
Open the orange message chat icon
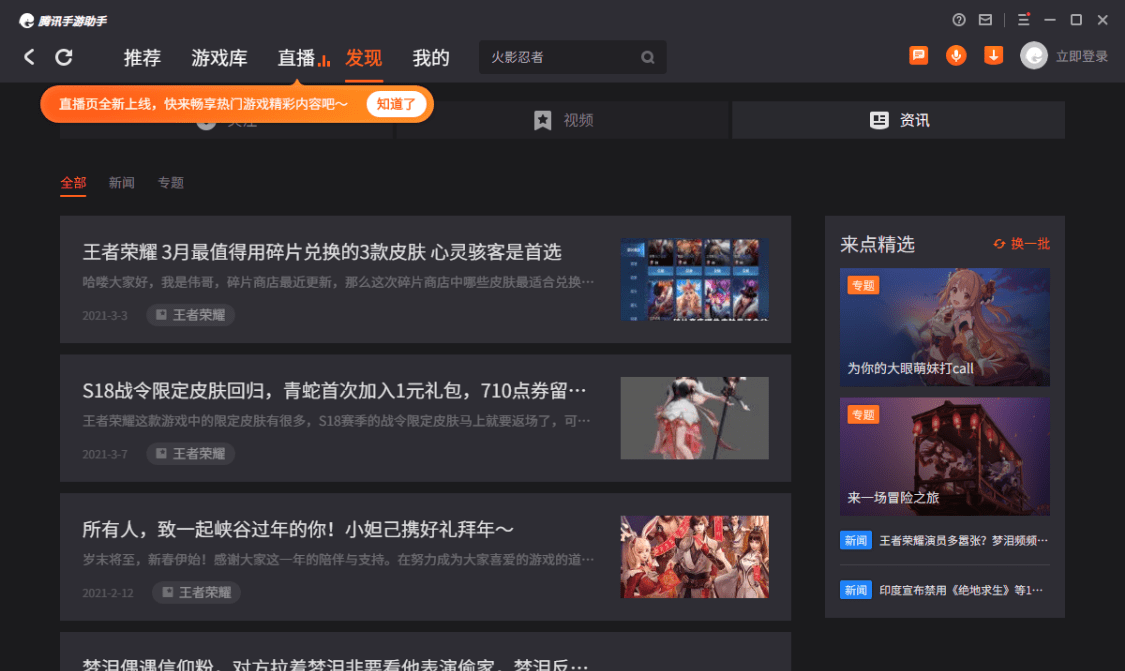pyautogui.click(x=918, y=56)
